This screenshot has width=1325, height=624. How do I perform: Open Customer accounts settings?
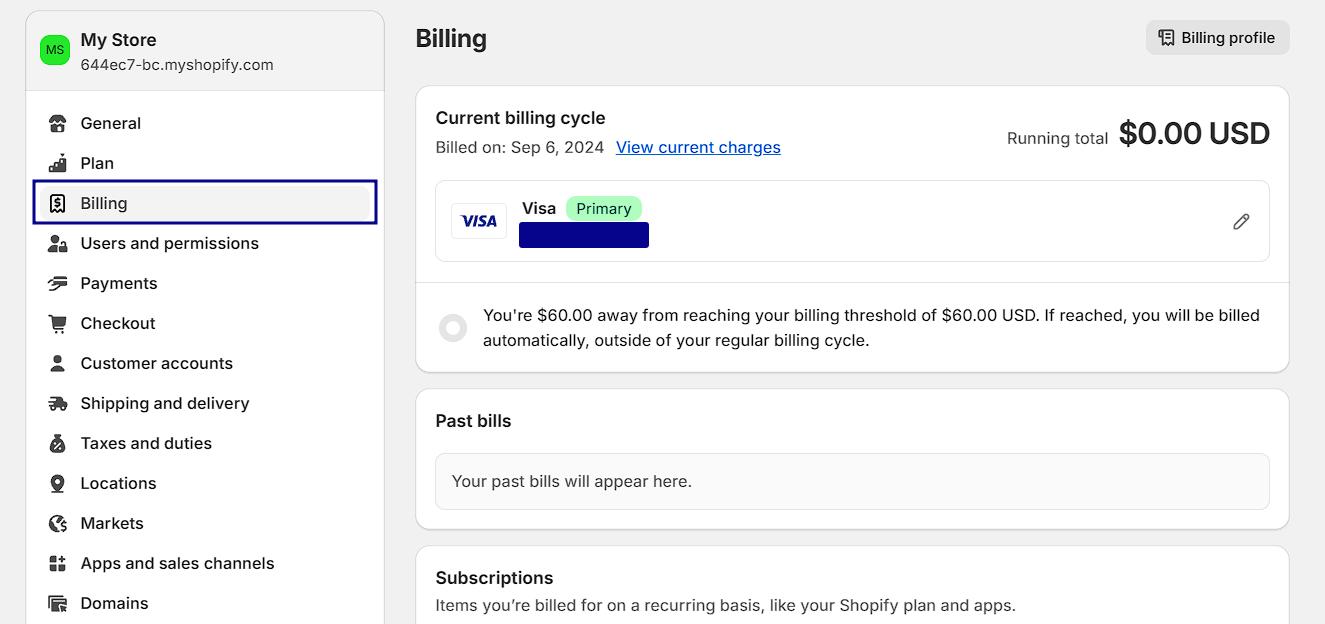point(205,363)
